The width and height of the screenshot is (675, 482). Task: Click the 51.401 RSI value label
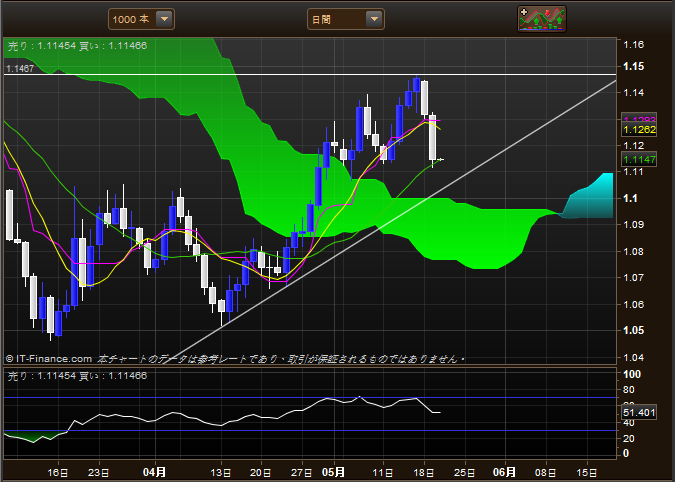pos(639,413)
